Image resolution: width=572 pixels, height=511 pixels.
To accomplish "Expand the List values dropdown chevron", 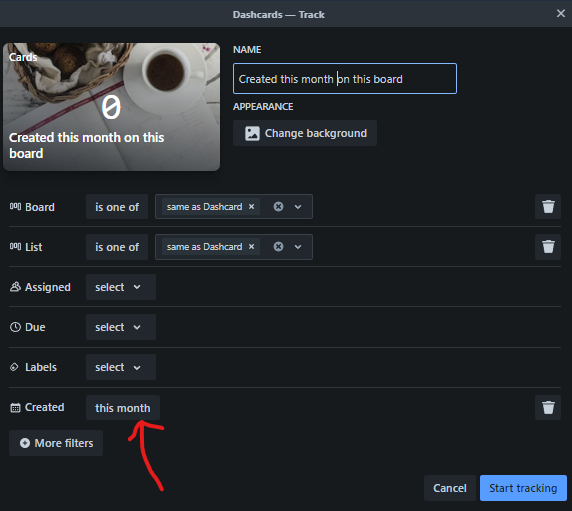I will 298,247.
